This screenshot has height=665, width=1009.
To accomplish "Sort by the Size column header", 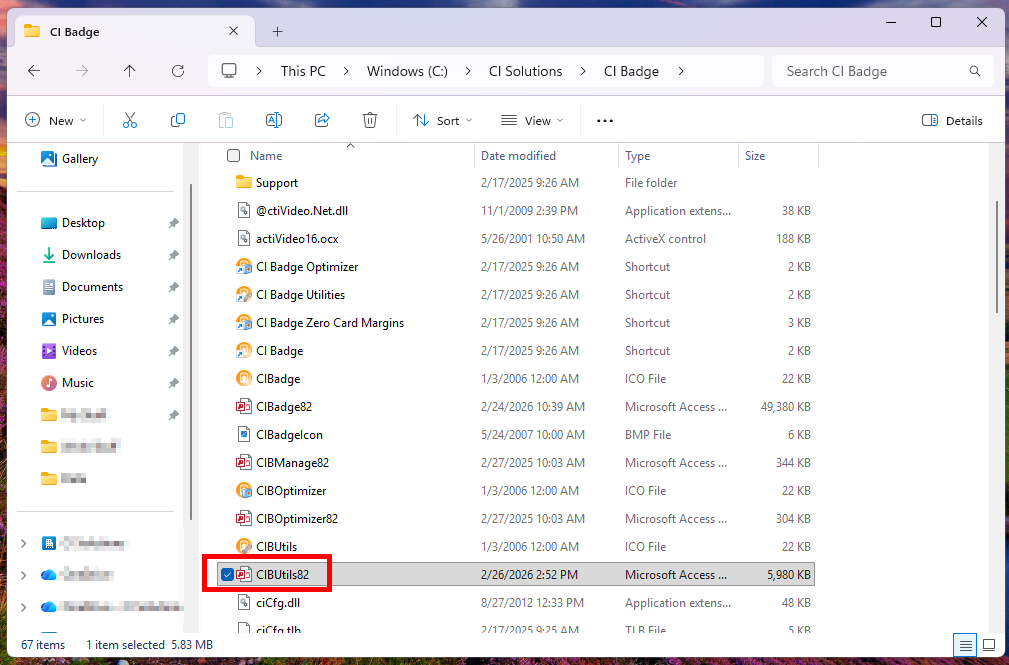I will click(755, 155).
